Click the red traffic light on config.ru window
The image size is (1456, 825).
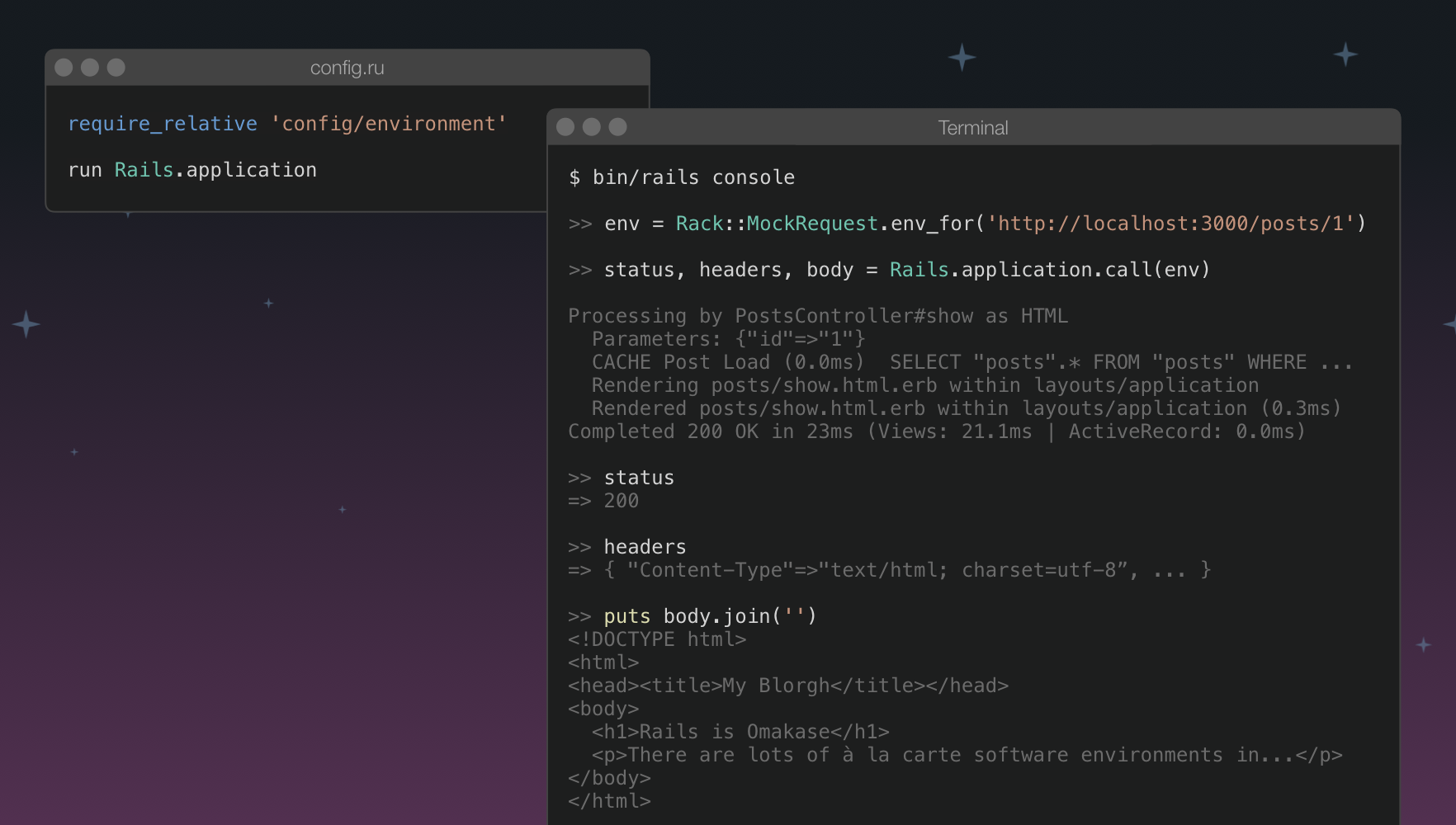(63, 68)
